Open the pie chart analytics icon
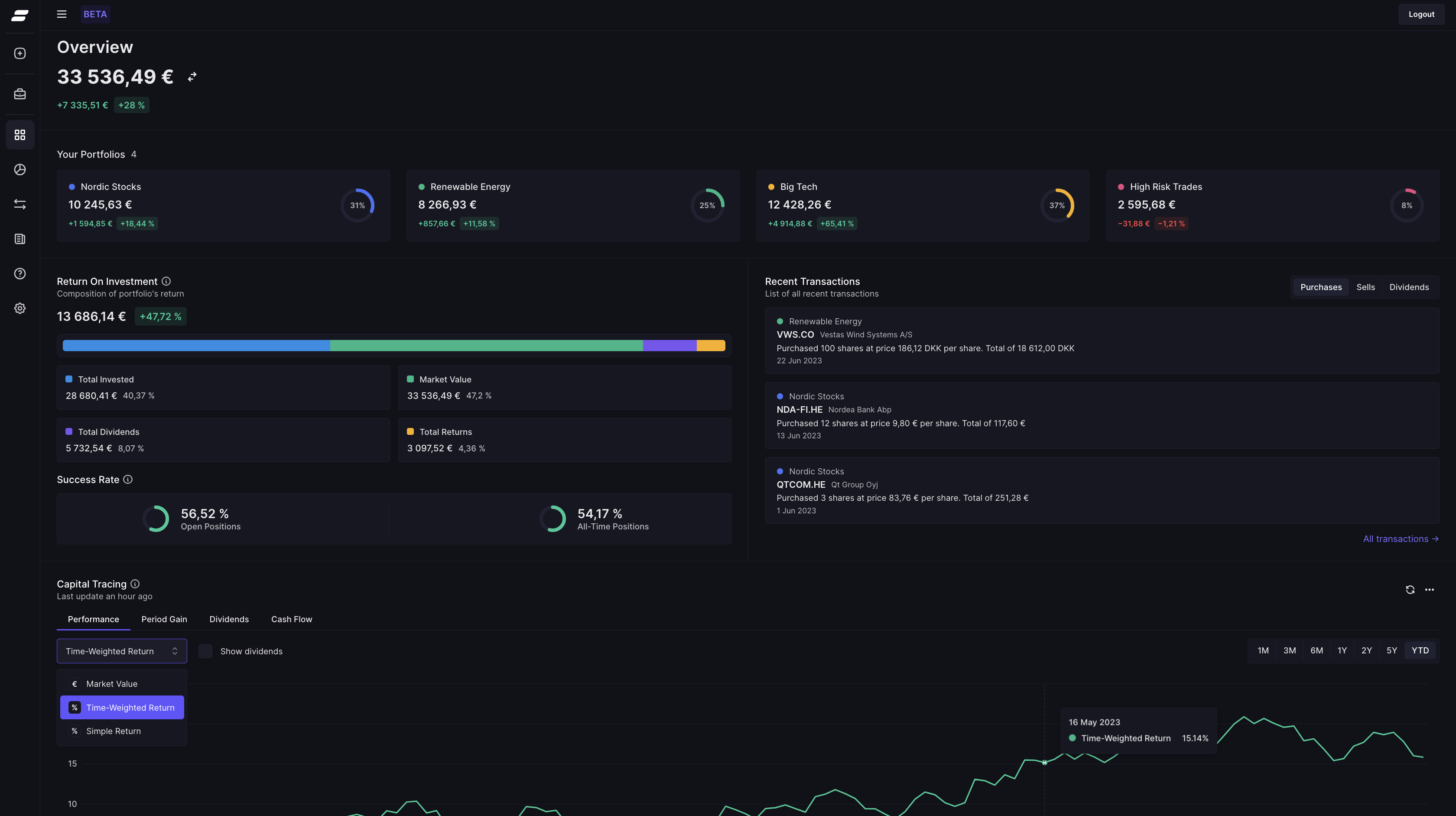This screenshot has height=816, width=1456. coord(20,170)
